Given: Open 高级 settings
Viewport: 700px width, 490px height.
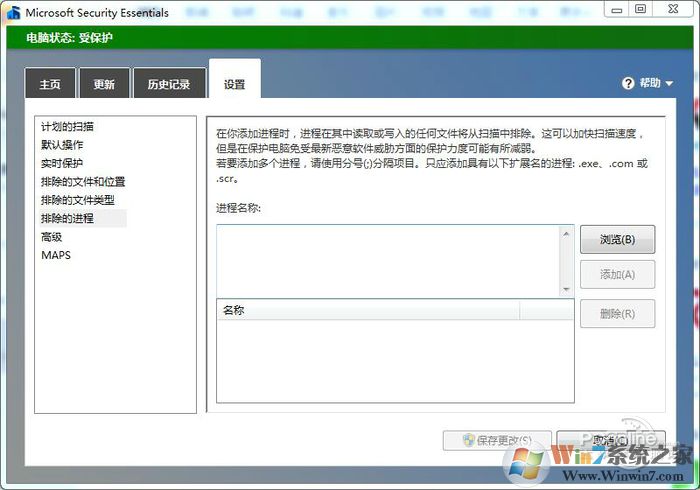Looking at the screenshot, I should [52, 237].
